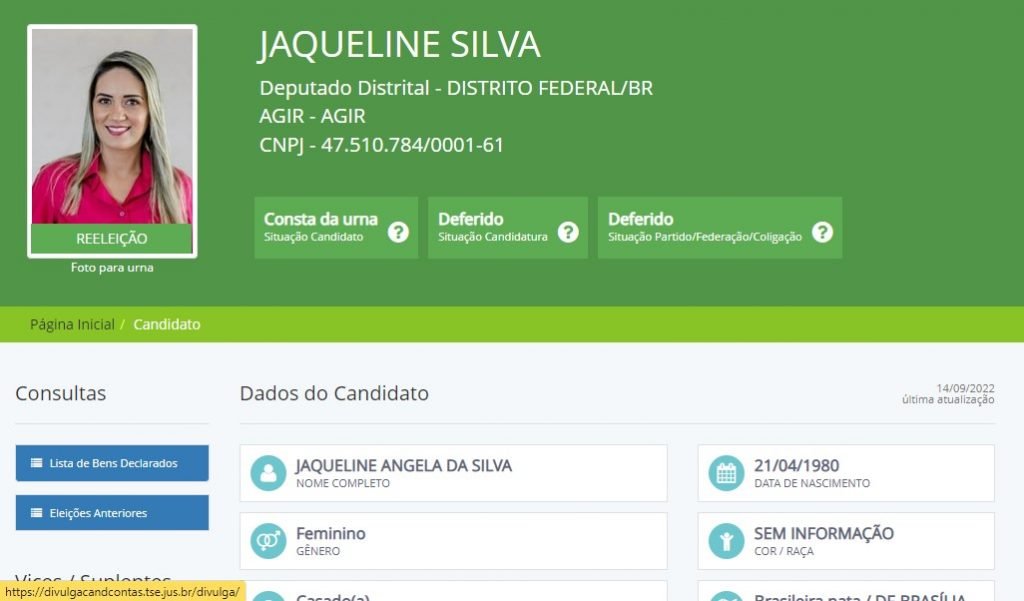Click the Reeleição label under photo
This screenshot has height=601, width=1024.
(112, 239)
